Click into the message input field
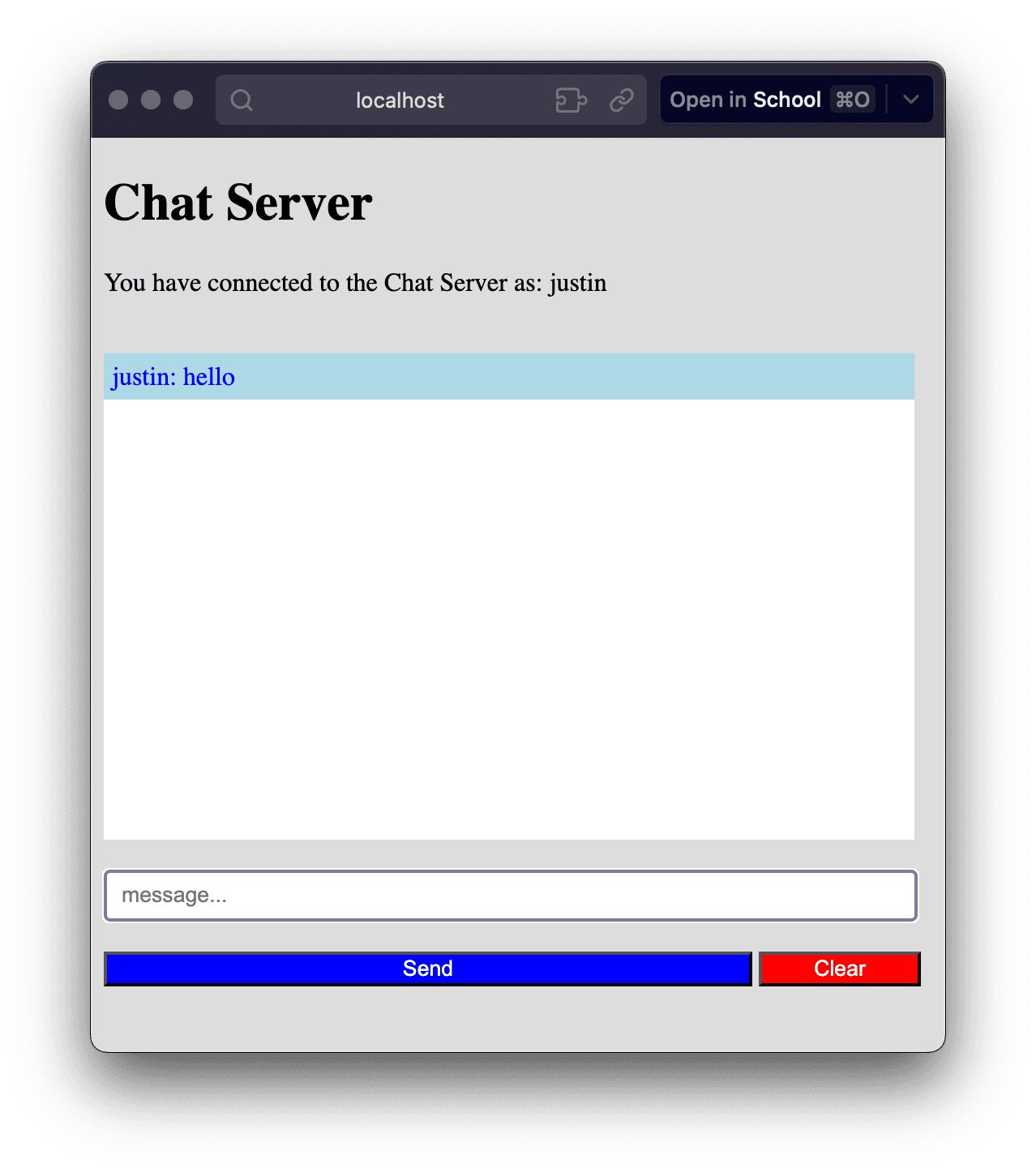Image resolution: width=1036 pixels, height=1172 pixels. coord(511,896)
